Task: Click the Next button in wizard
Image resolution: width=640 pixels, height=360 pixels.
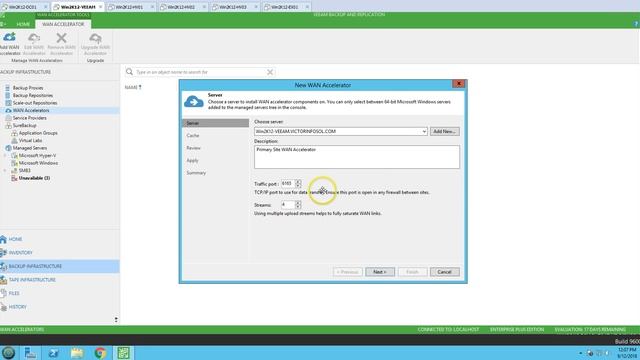Action: (380, 272)
